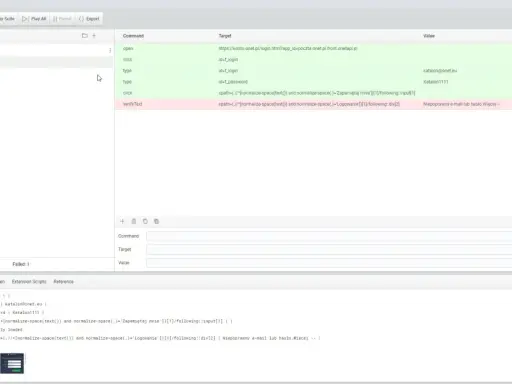Focus the Value input field

pos(329,263)
